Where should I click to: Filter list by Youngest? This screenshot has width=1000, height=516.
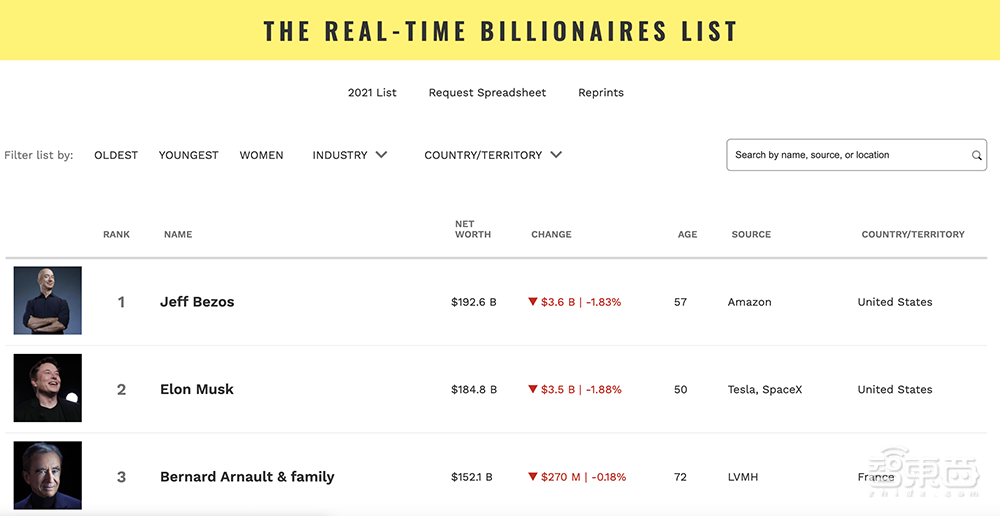tap(188, 155)
